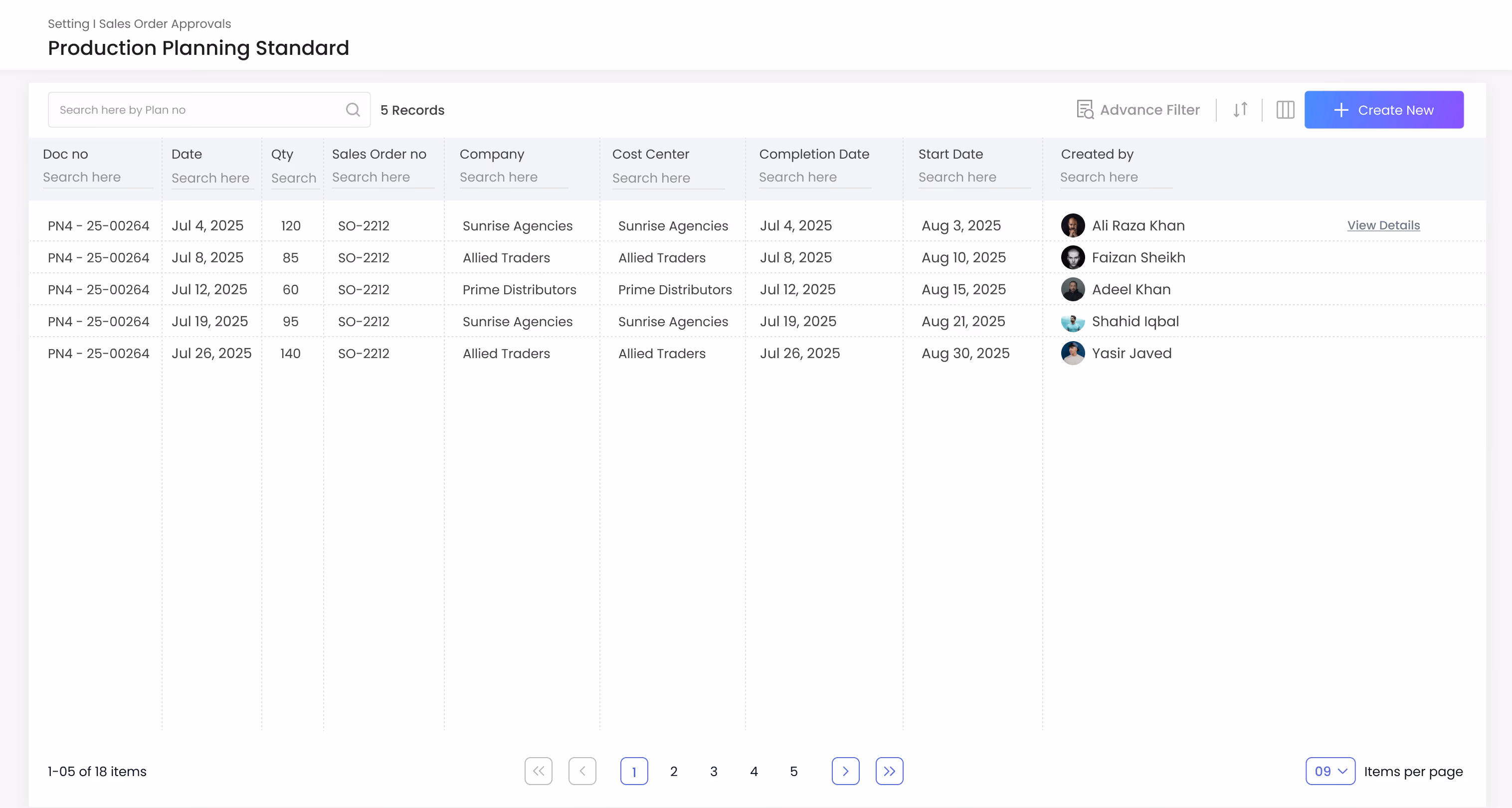Open the column layout icon
This screenshot has width=1512, height=808.
1285,110
